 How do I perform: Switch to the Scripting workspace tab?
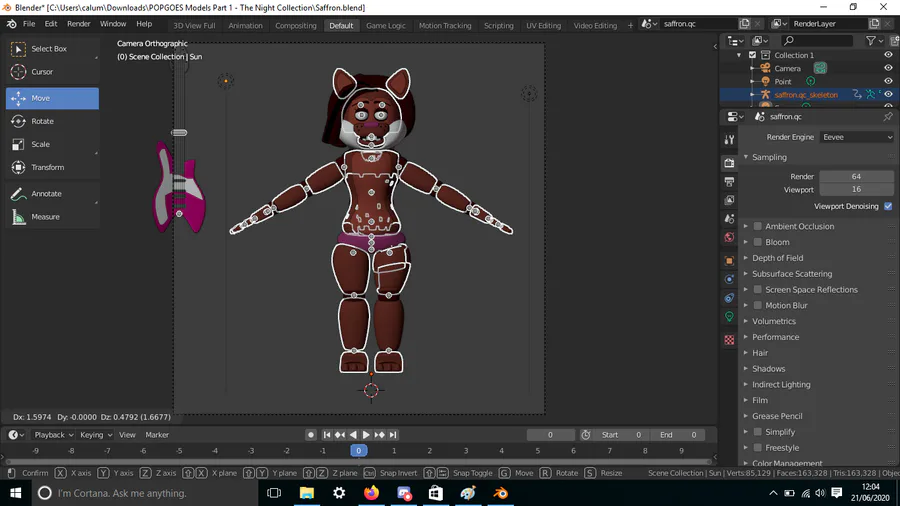(x=498, y=25)
